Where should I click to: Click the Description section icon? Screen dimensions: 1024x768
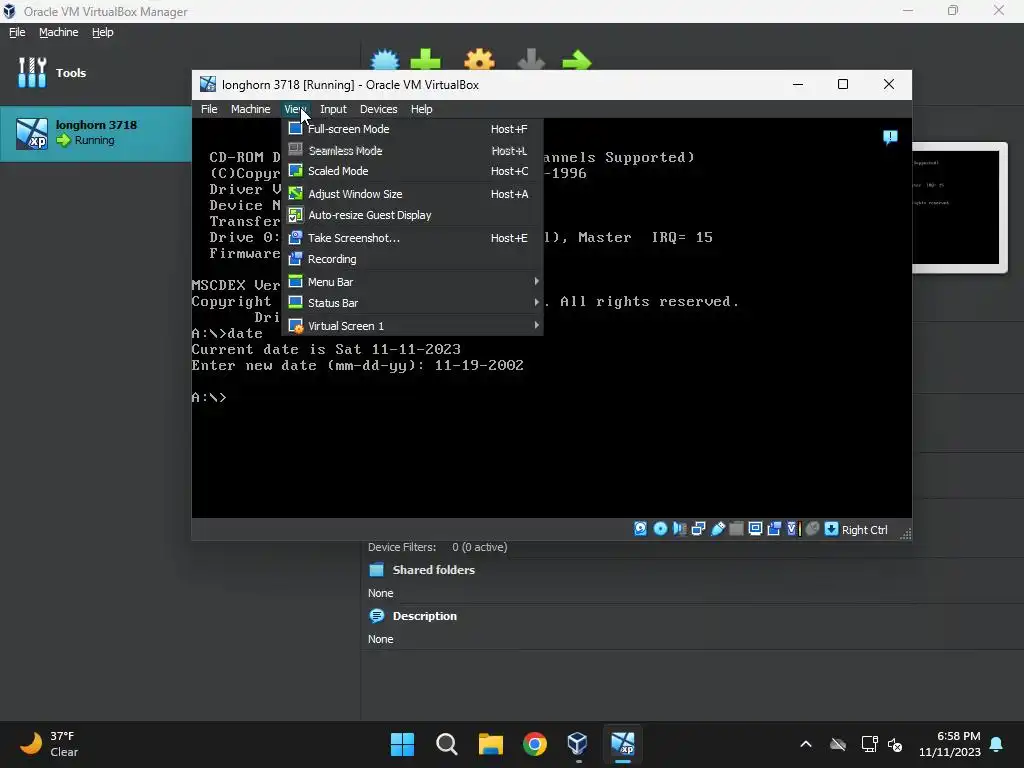click(x=377, y=616)
